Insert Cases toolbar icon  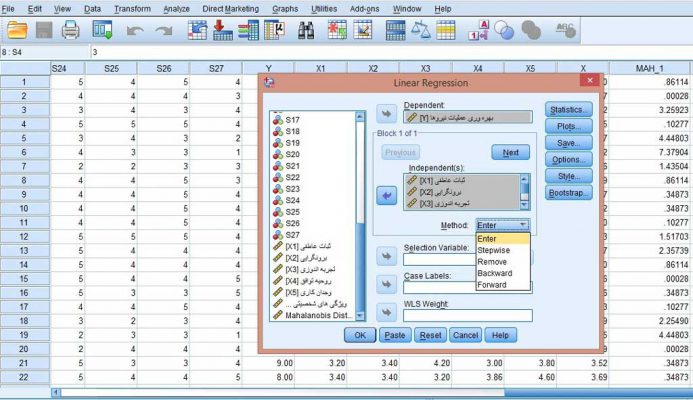337,30
